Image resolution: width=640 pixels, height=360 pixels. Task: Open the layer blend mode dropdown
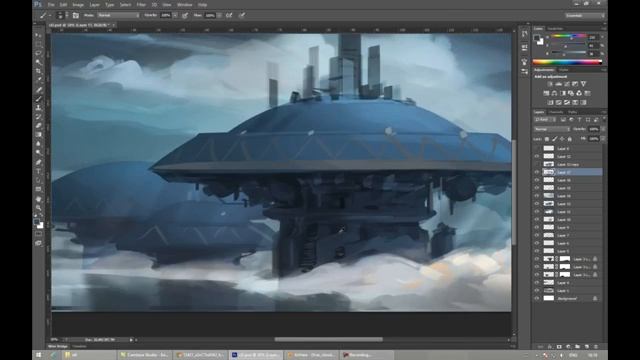coord(552,129)
